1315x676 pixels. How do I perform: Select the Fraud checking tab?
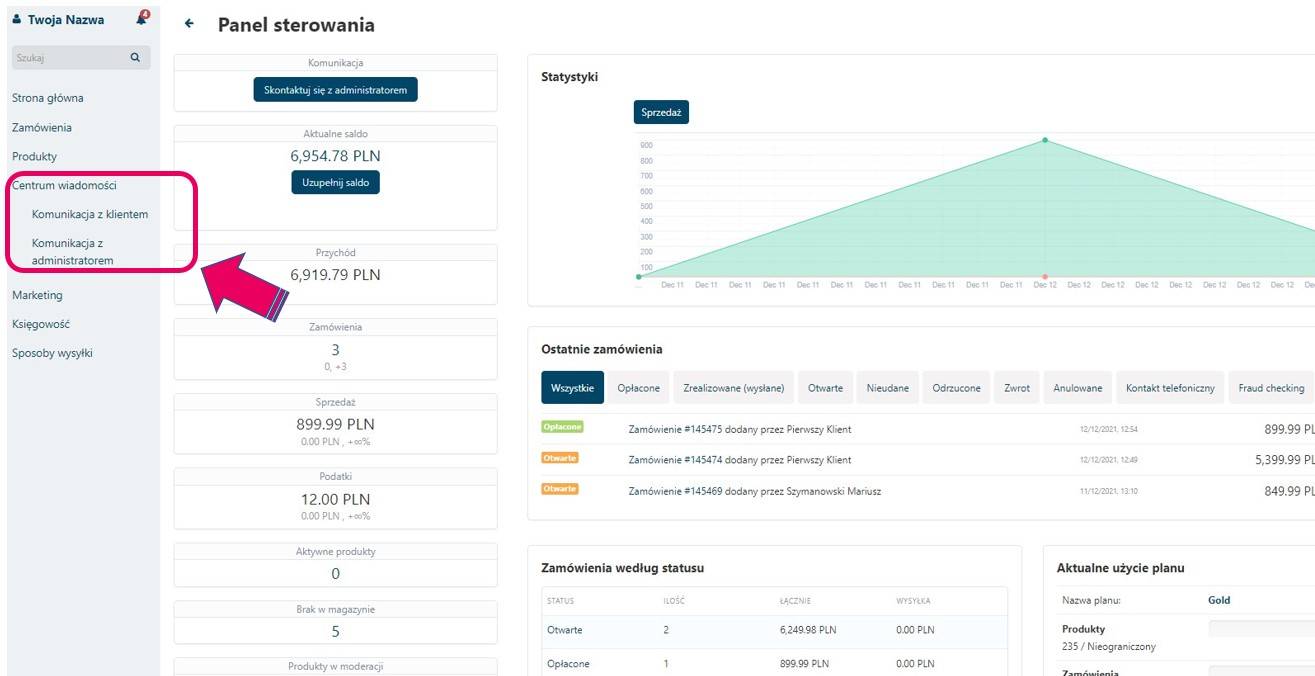(x=1271, y=388)
